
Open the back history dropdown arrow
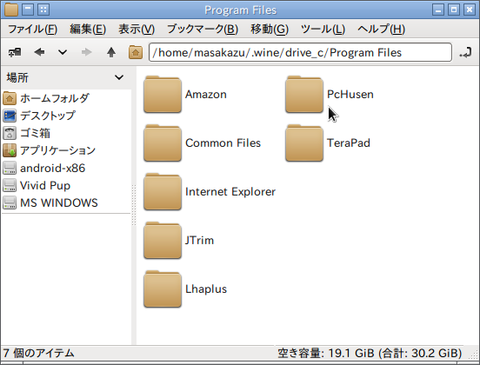pos(62,52)
